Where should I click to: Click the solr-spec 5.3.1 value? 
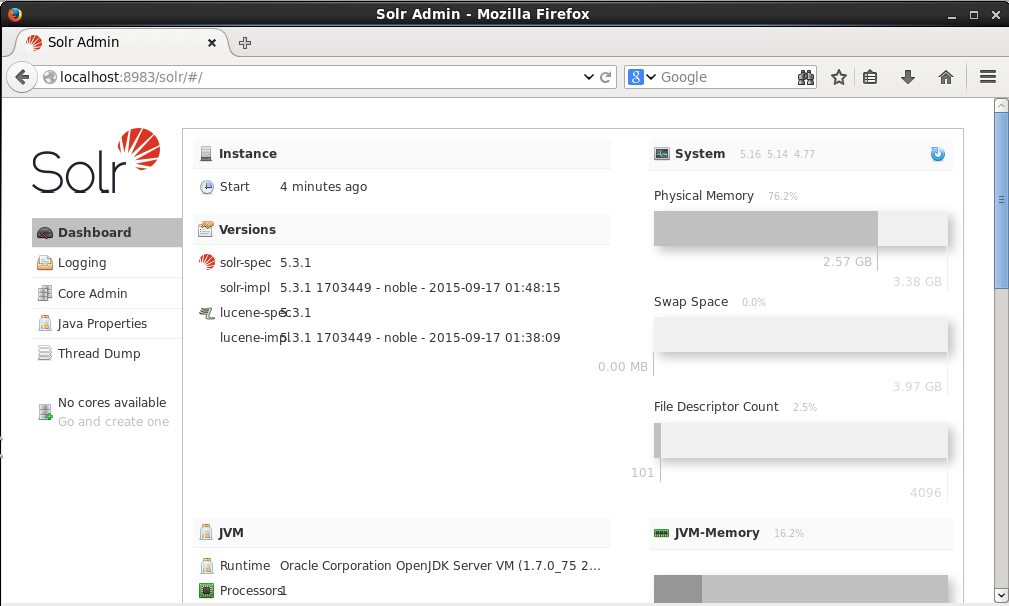[x=295, y=262]
